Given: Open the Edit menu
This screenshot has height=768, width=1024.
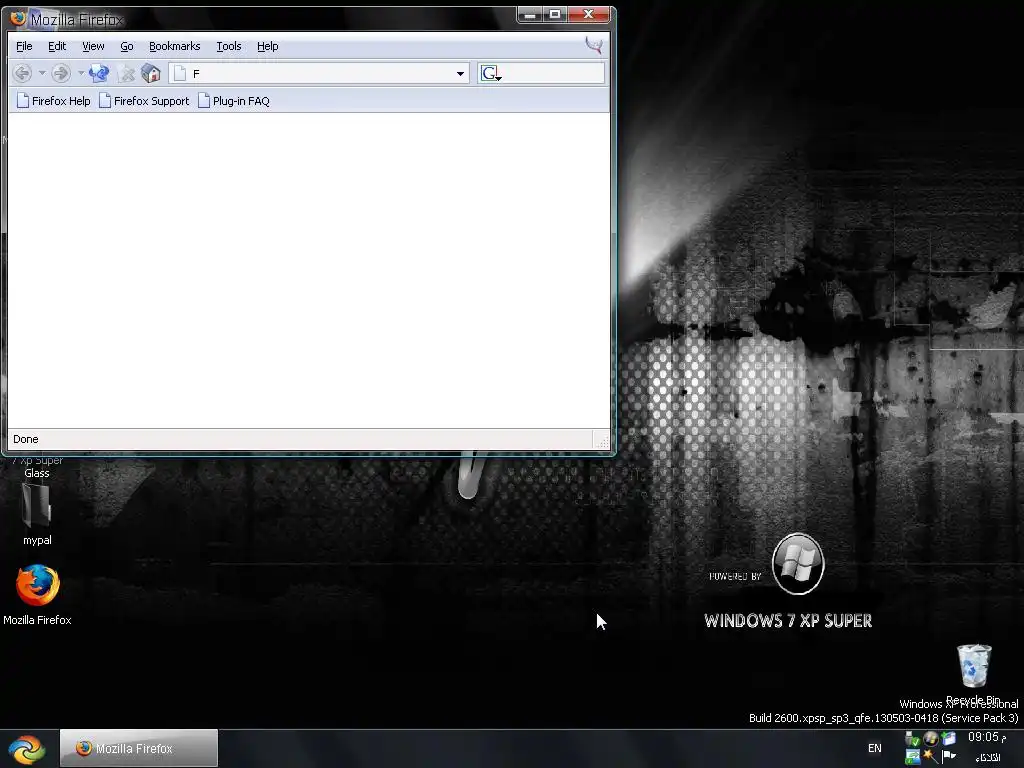Looking at the screenshot, I should [x=57, y=46].
